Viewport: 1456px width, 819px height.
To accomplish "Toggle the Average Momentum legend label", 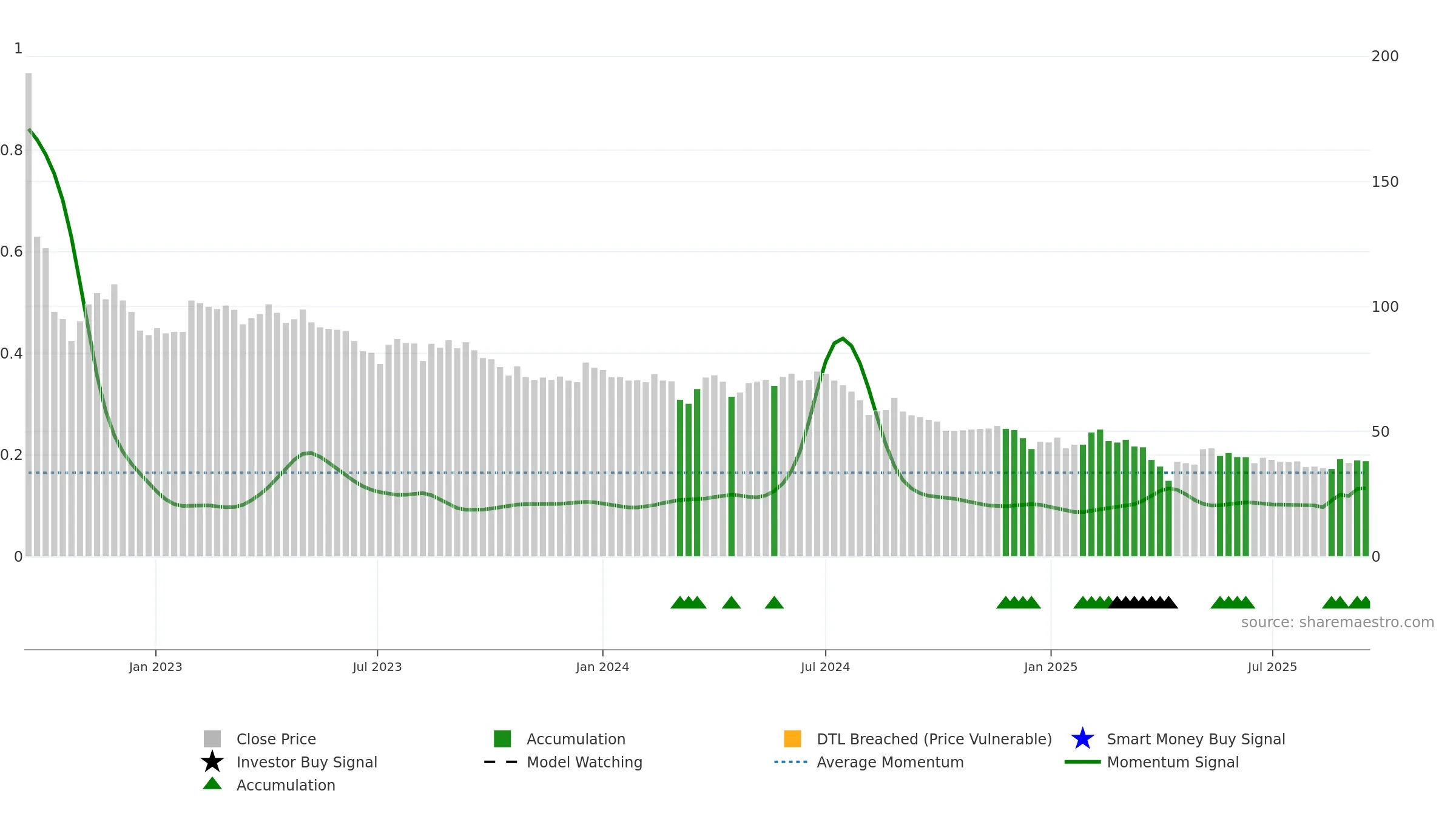I will point(890,762).
